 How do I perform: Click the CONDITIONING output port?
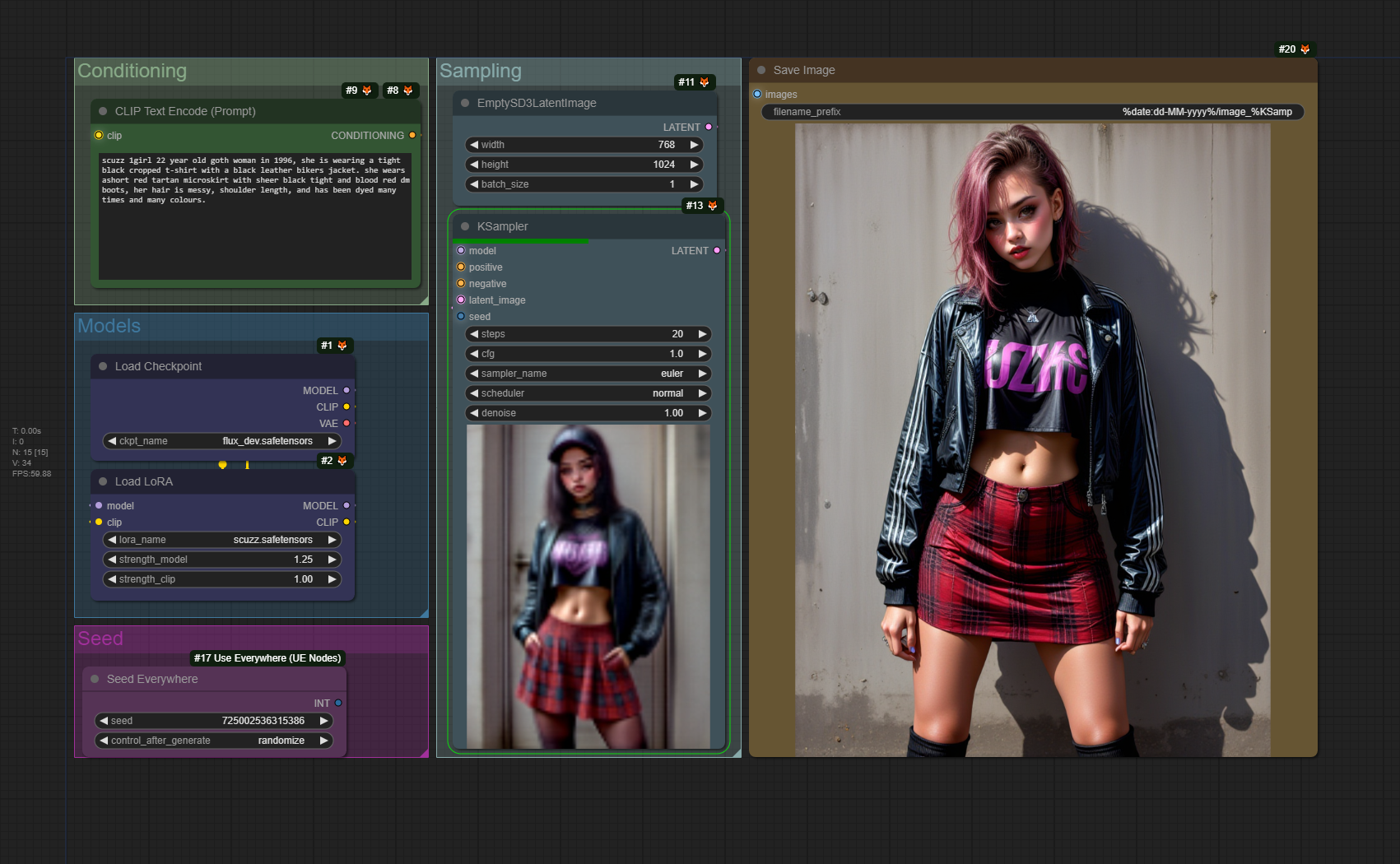[x=412, y=135]
